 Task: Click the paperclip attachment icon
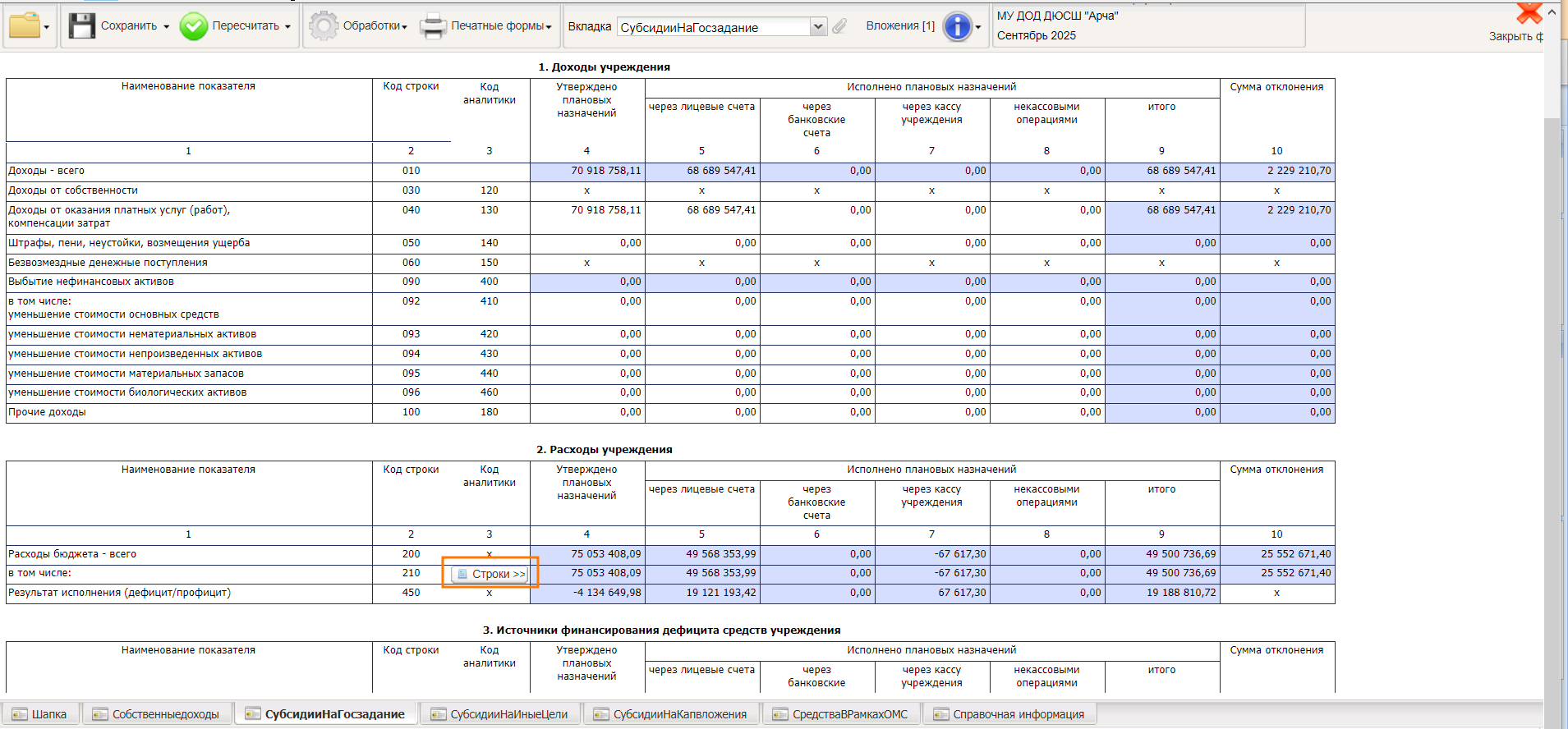(x=839, y=26)
